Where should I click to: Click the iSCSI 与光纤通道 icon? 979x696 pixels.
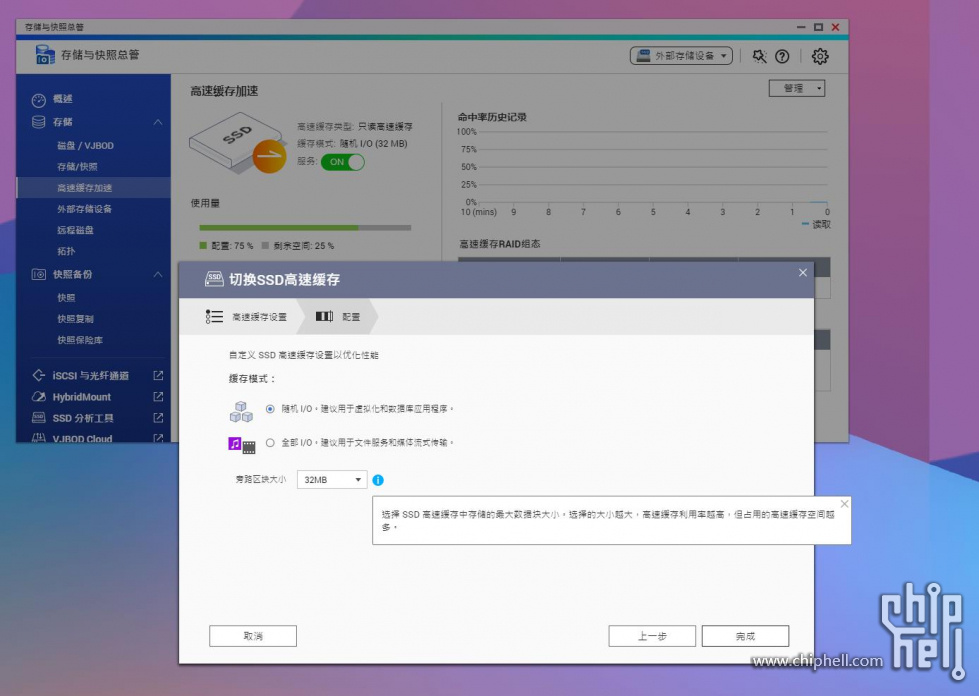coord(39,375)
